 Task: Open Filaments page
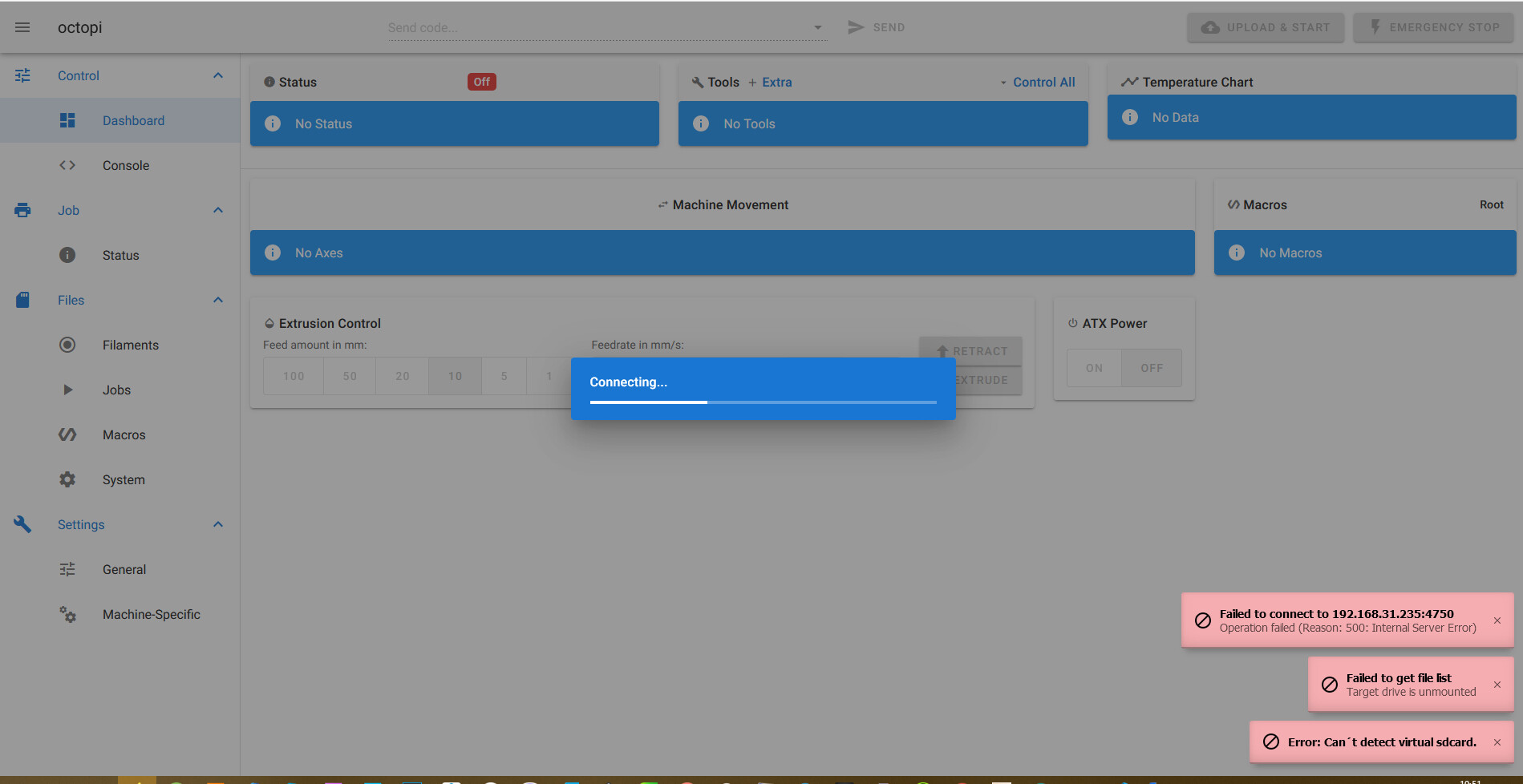tap(120, 345)
